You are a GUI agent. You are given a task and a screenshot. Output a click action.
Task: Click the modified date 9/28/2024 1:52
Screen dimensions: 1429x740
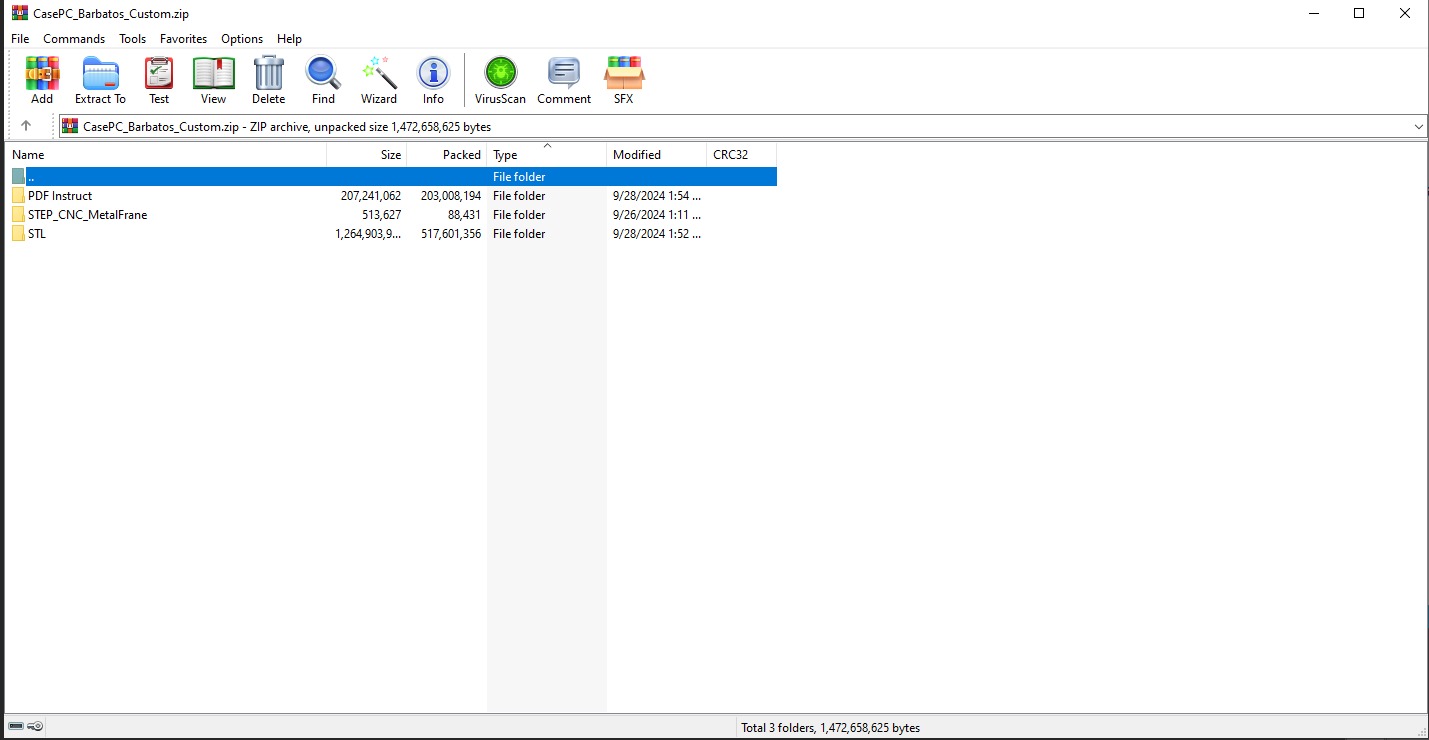pos(657,234)
